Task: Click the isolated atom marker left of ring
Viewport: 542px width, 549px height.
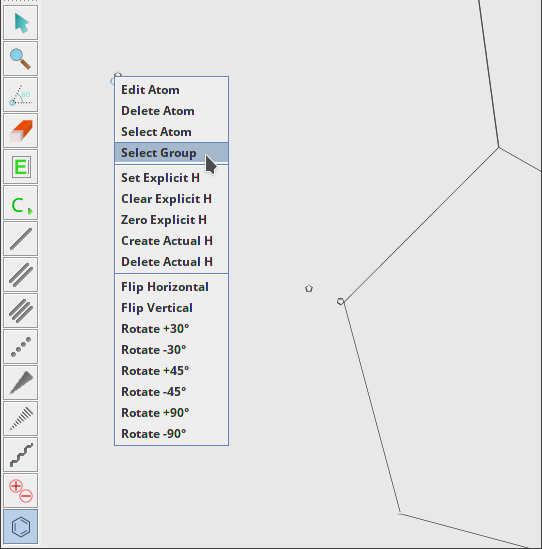Action: point(308,289)
